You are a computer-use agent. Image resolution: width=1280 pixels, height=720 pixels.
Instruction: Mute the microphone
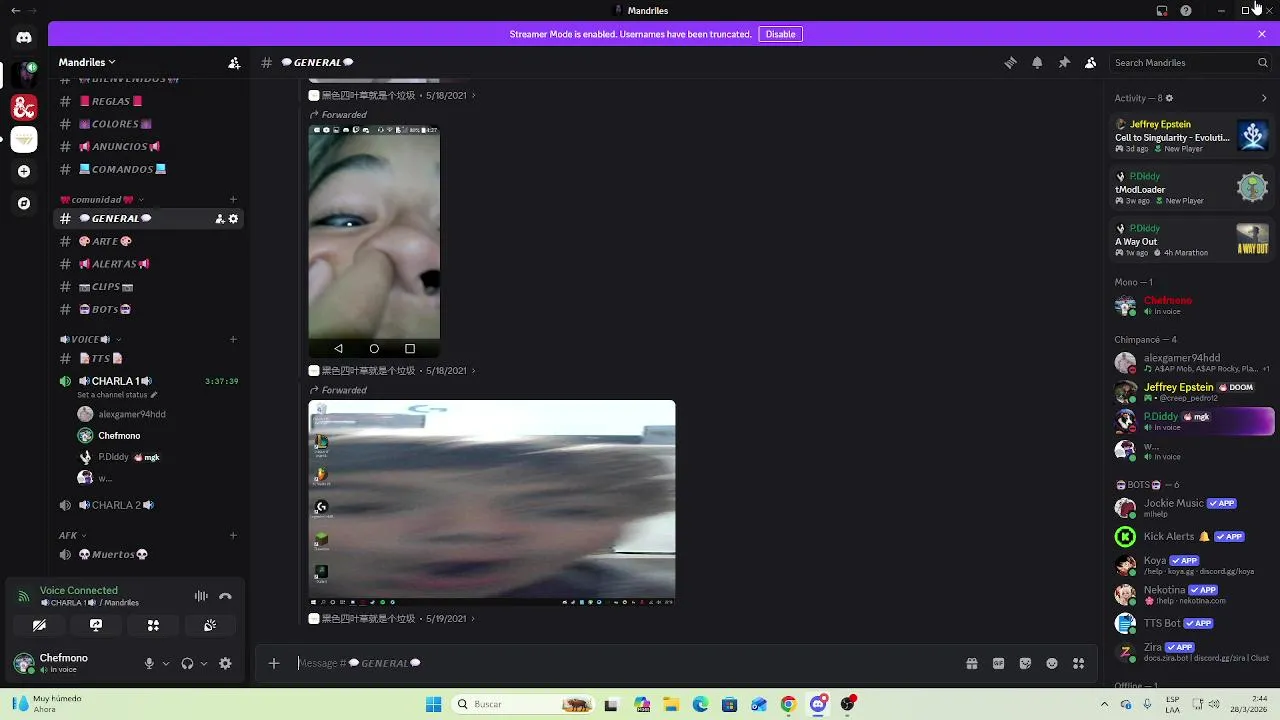(149, 663)
